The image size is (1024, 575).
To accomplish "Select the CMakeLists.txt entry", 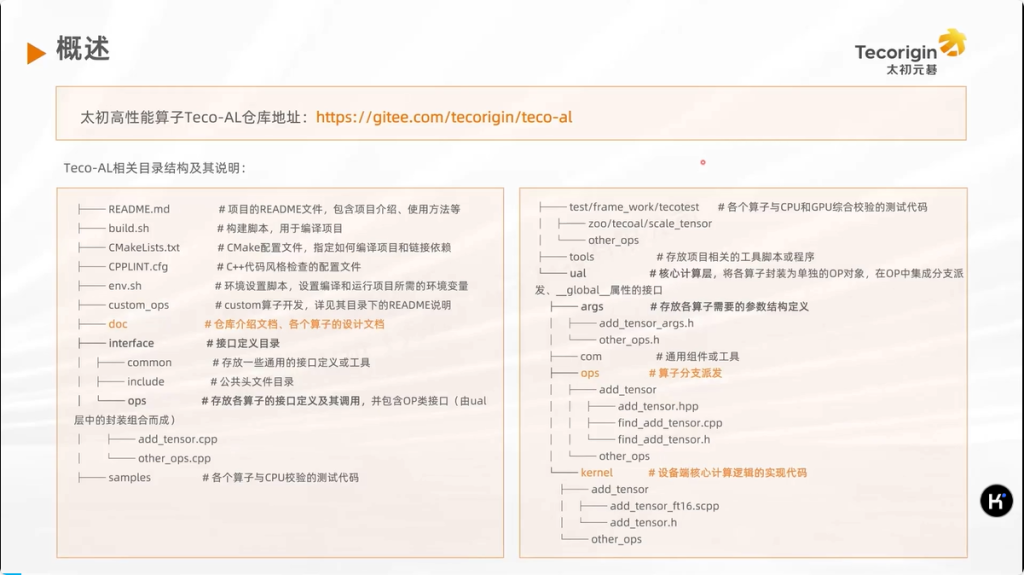I will coord(144,247).
